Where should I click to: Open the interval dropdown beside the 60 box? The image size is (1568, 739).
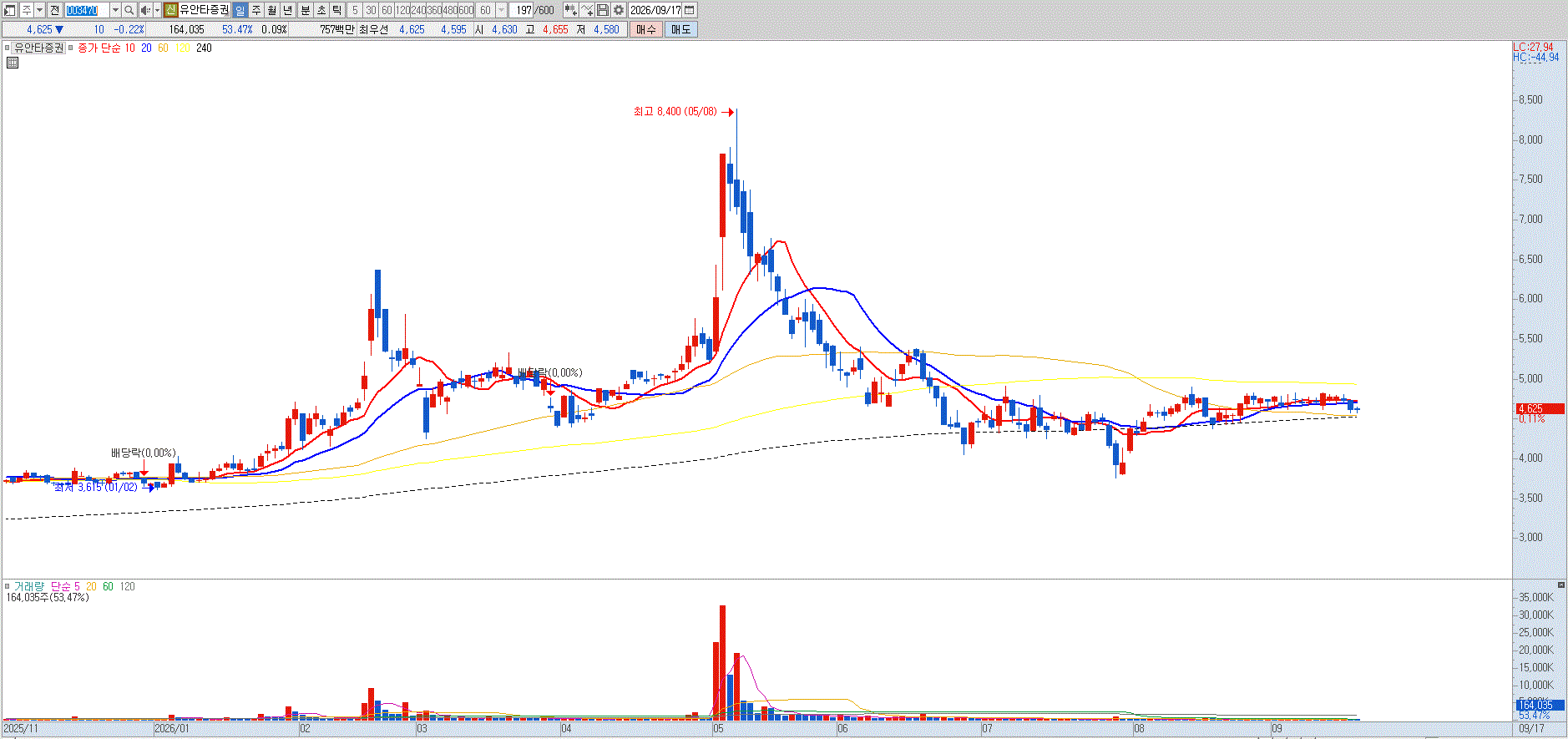pyautogui.click(x=501, y=10)
